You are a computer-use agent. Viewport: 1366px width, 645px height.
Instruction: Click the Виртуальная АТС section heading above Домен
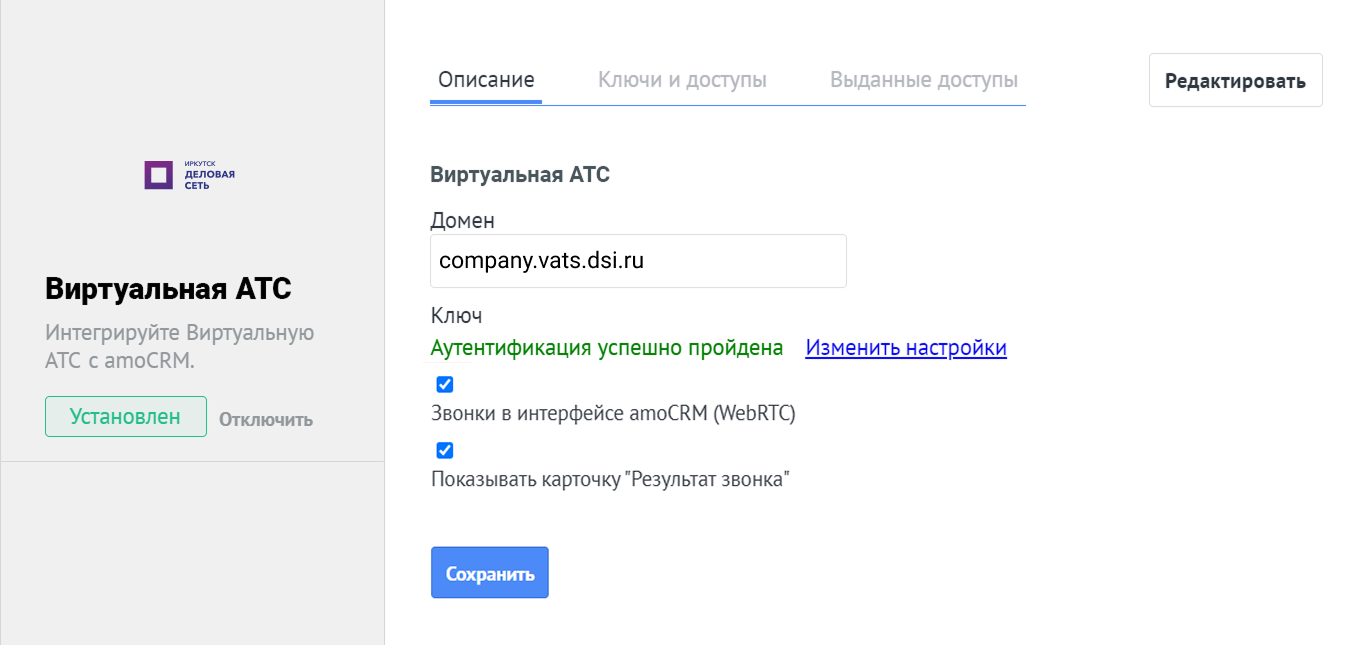point(520,175)
